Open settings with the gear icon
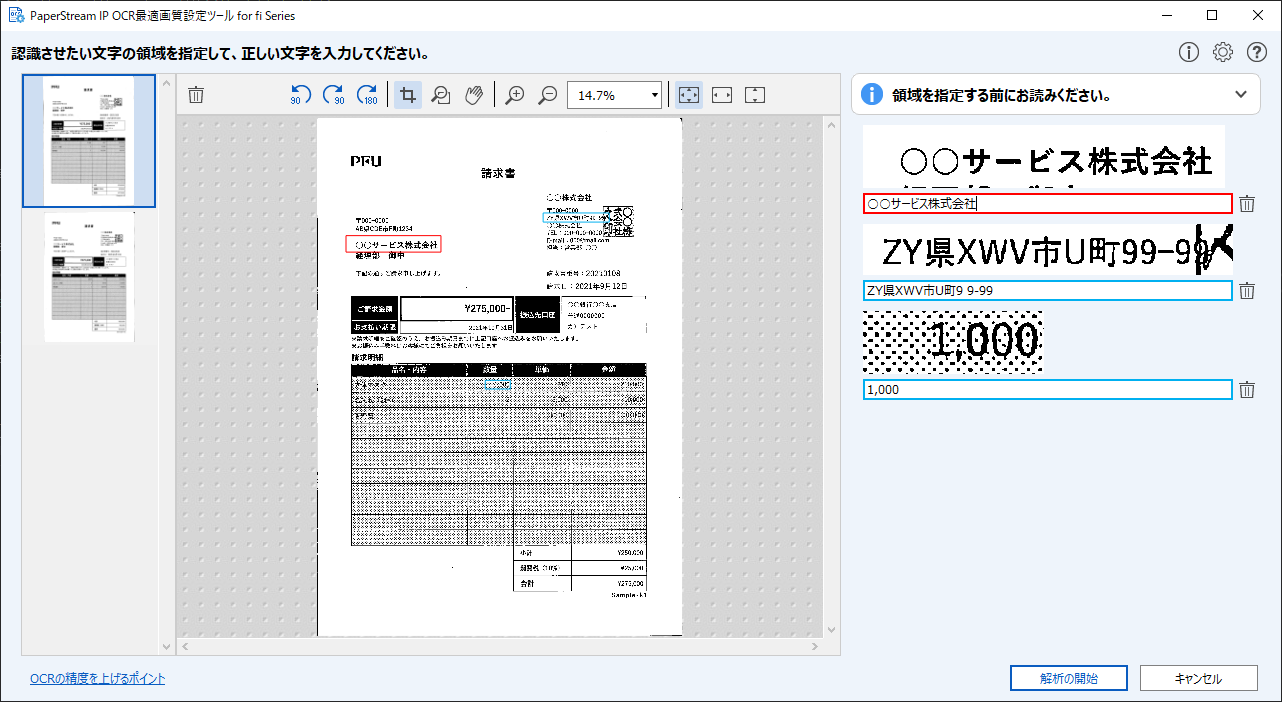This screenshot has height=702, width=1282. [x=1223, y=52]
